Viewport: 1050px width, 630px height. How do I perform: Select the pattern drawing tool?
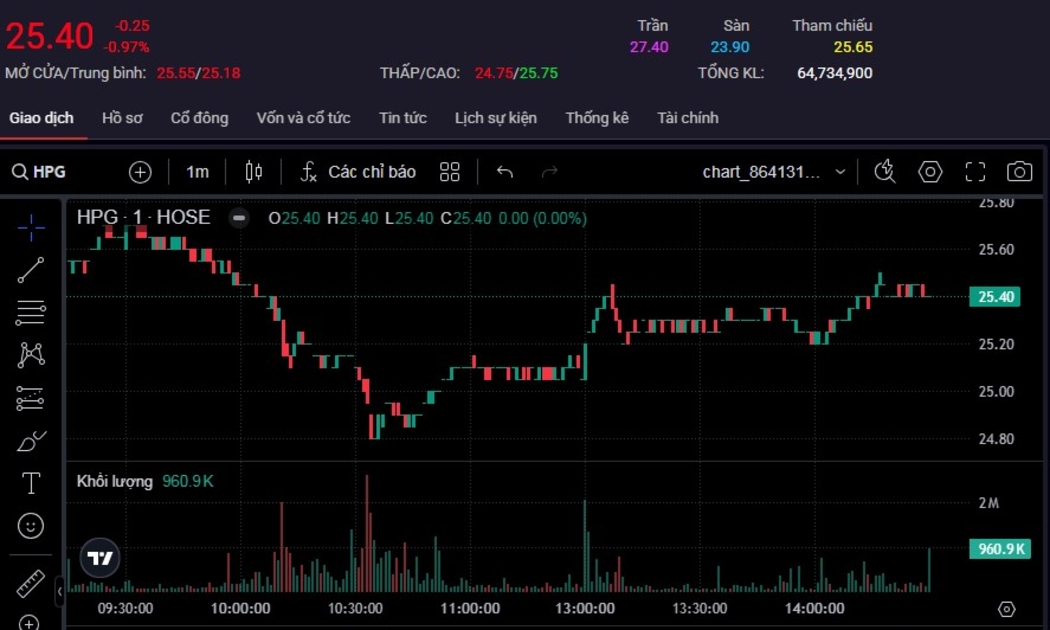[x=31, y=355]
